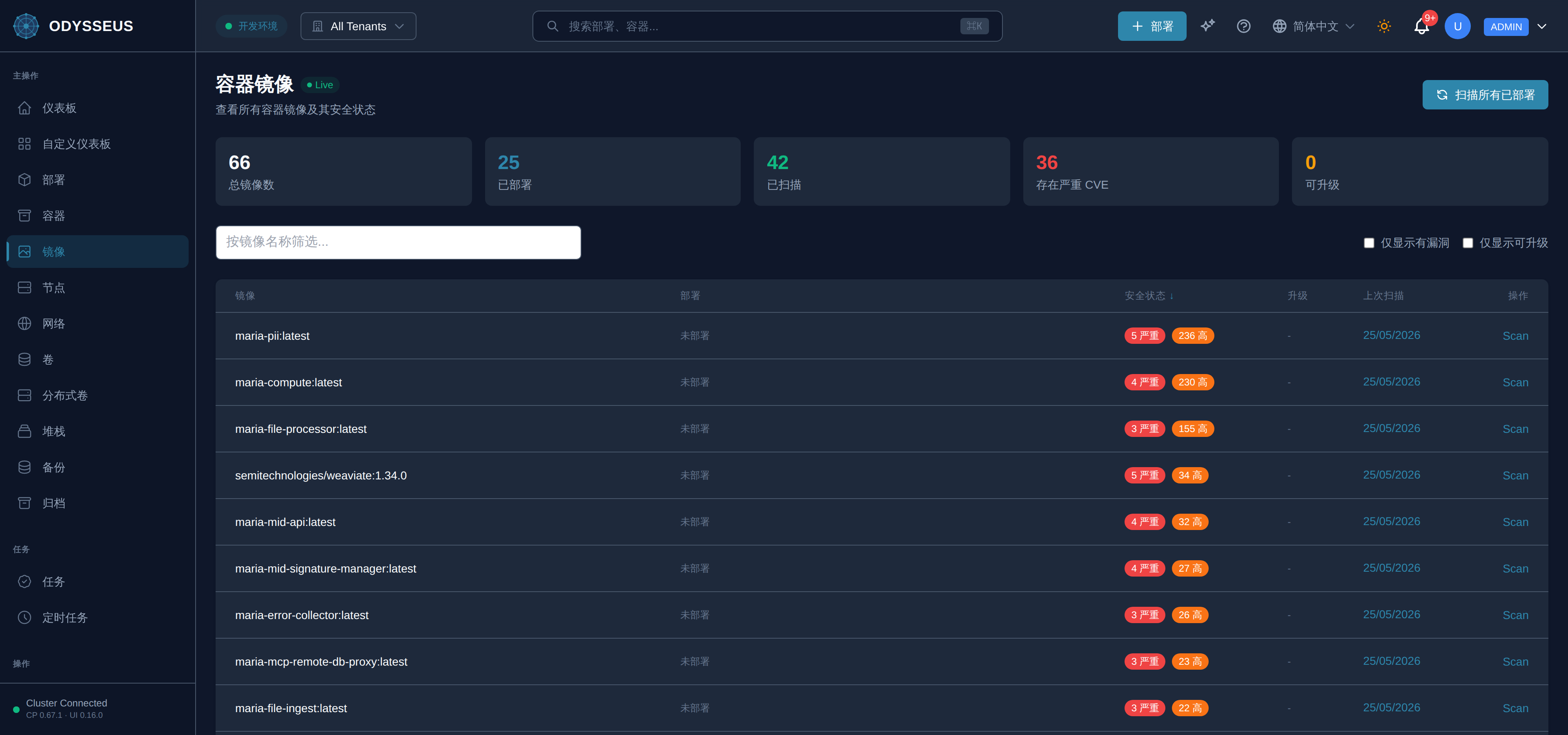Screen dimensions: 1568x735
Task: Open the notifications bell icon
Action: tap(1421, 26)
